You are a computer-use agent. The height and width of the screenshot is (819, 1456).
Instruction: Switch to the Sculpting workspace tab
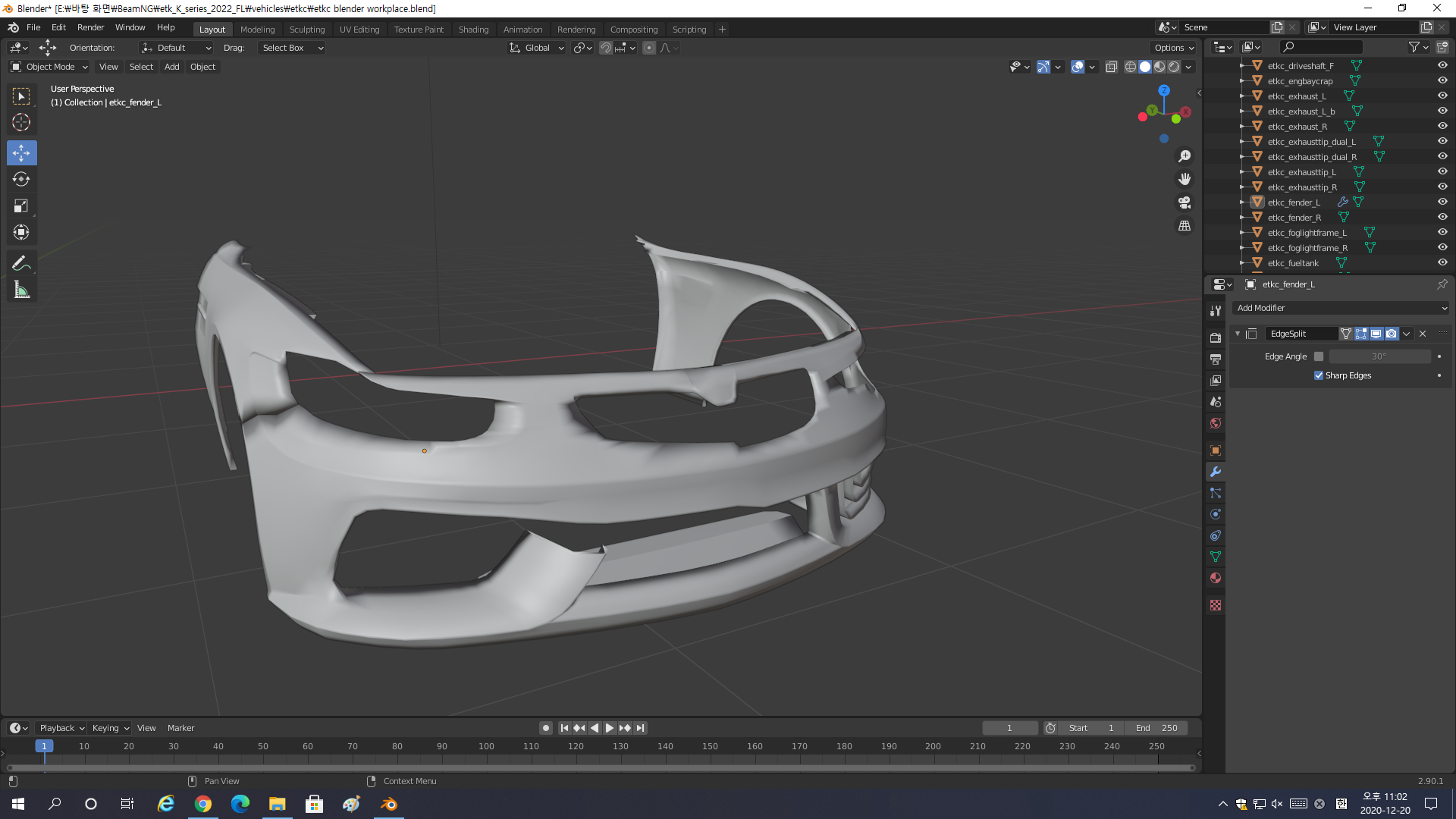click(306, 30)
